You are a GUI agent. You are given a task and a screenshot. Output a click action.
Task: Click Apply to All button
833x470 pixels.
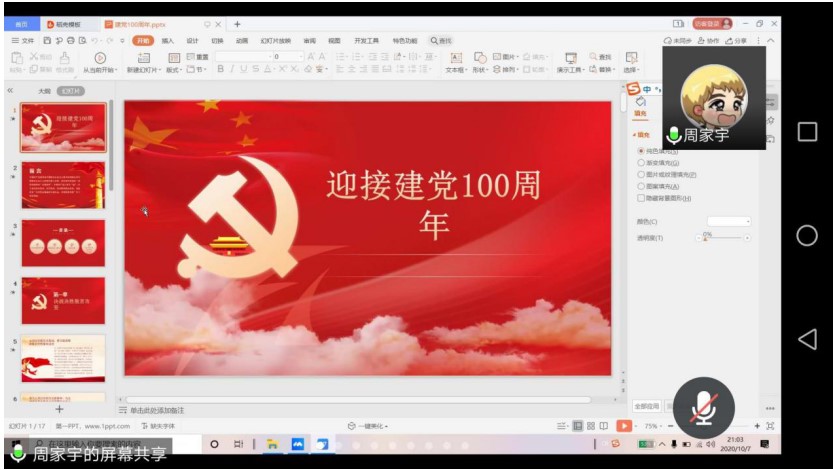[647, 406]
